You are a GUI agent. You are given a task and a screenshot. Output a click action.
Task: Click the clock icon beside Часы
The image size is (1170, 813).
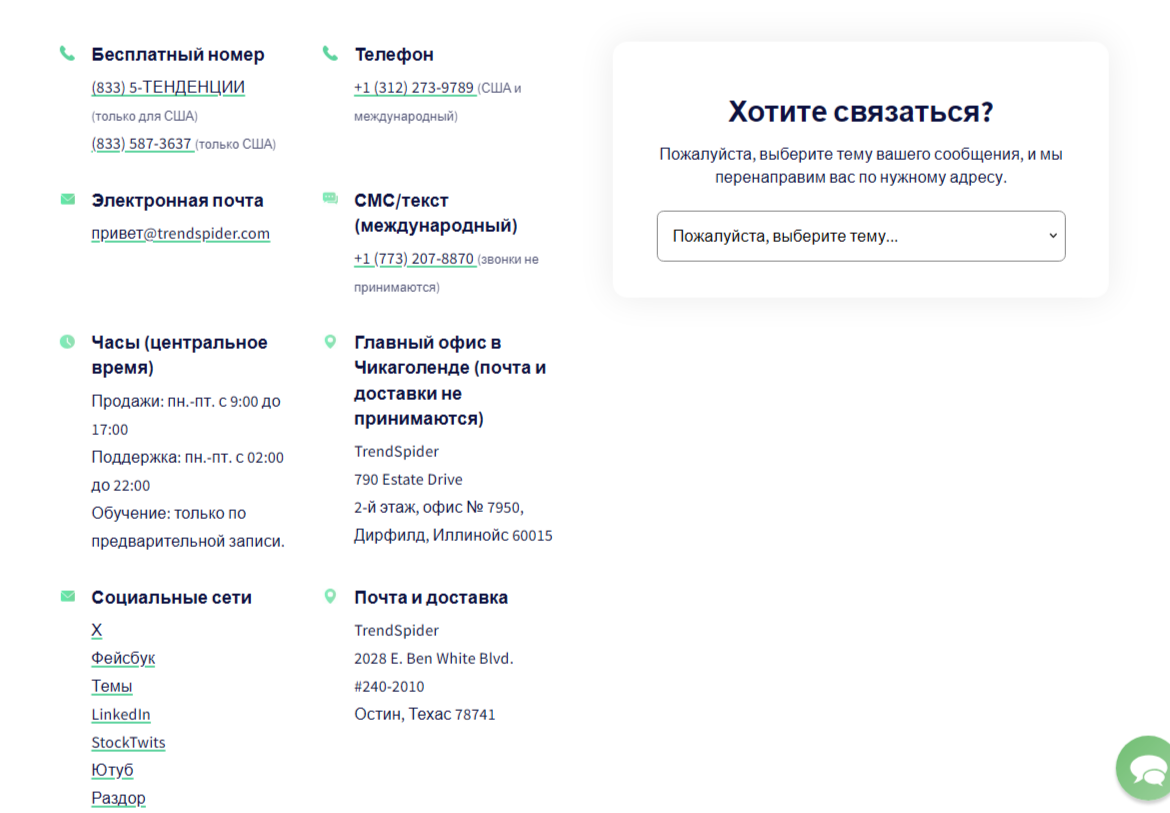(67, 342)
